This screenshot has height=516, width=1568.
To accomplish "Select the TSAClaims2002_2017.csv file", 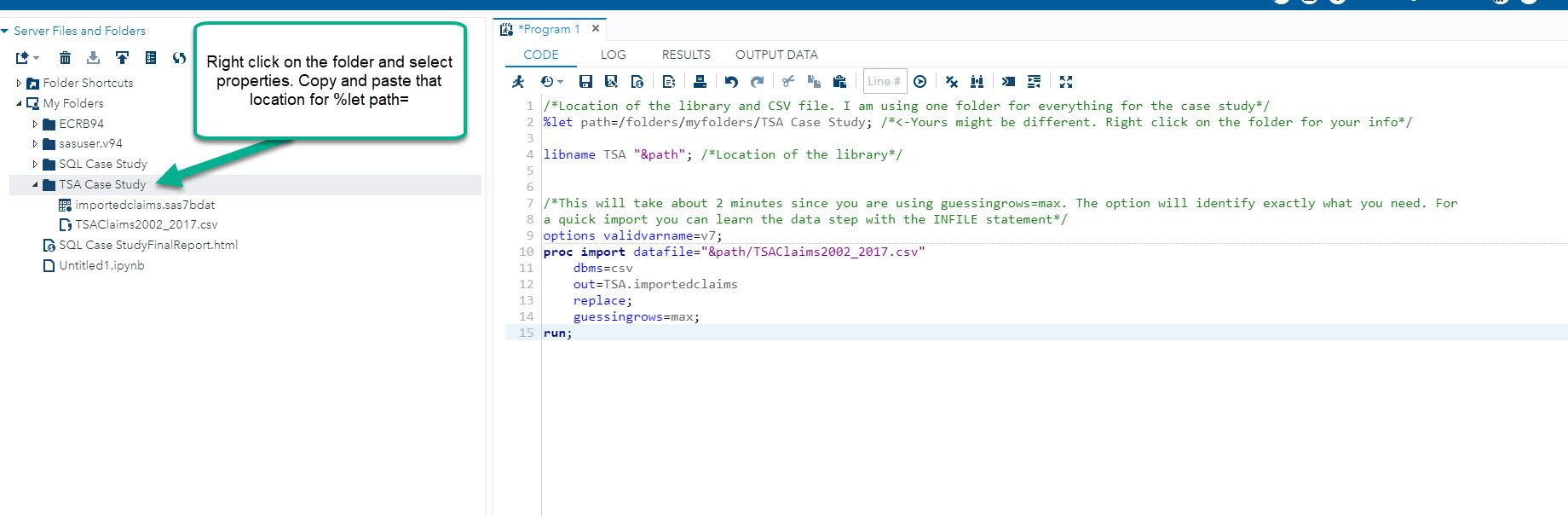I will (x=146, y=225).
